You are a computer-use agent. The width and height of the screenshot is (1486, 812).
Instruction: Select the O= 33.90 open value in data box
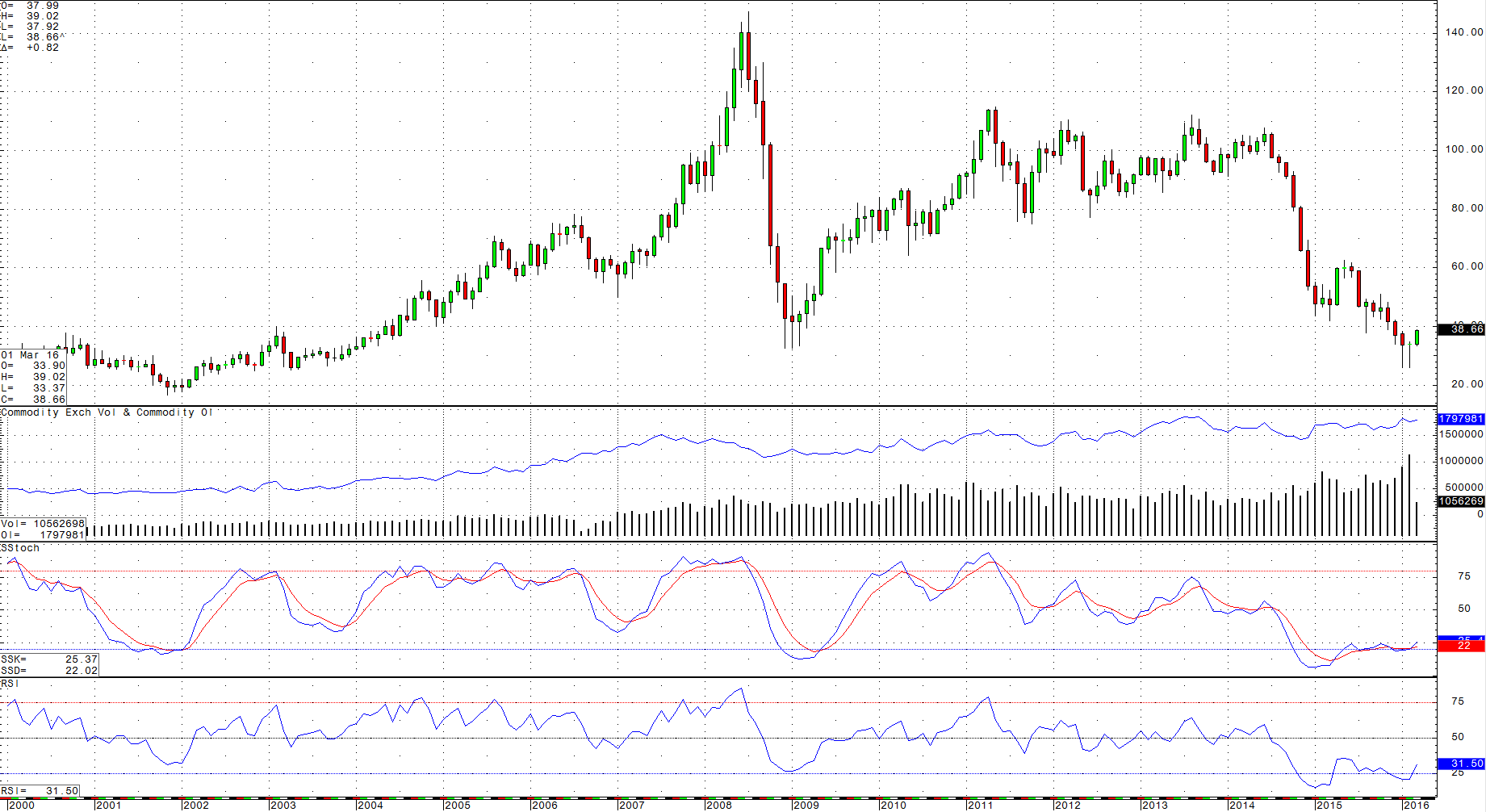pyautogui.click(x=33, y=366)
